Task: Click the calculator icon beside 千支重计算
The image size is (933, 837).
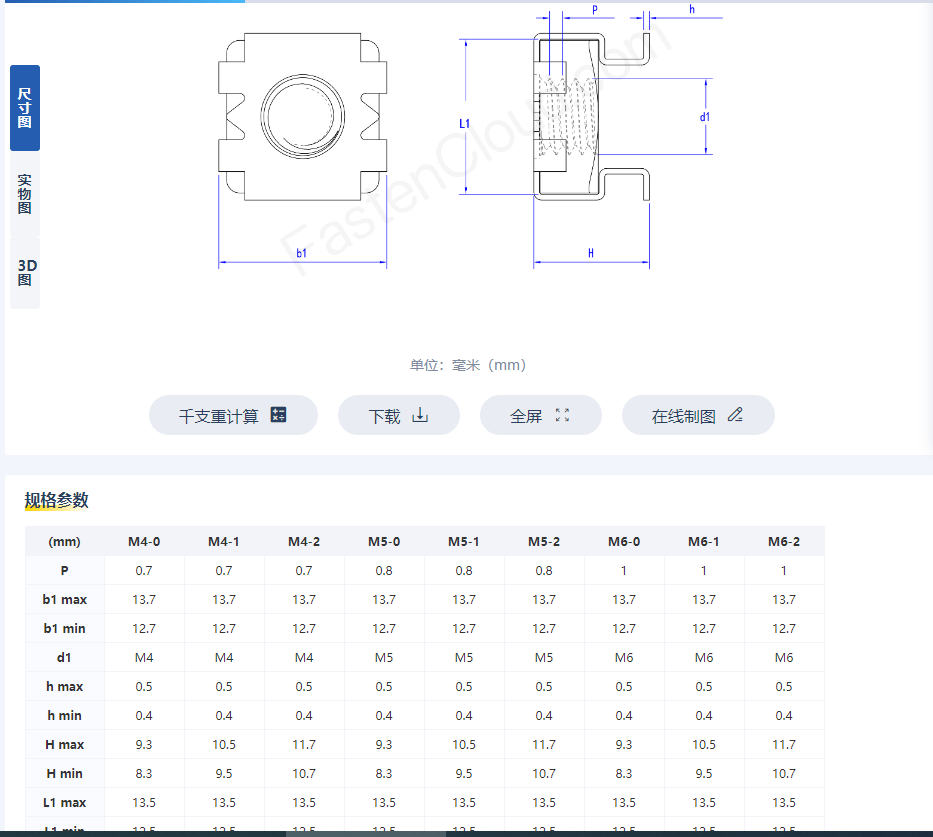Action: tap(279, 415)
